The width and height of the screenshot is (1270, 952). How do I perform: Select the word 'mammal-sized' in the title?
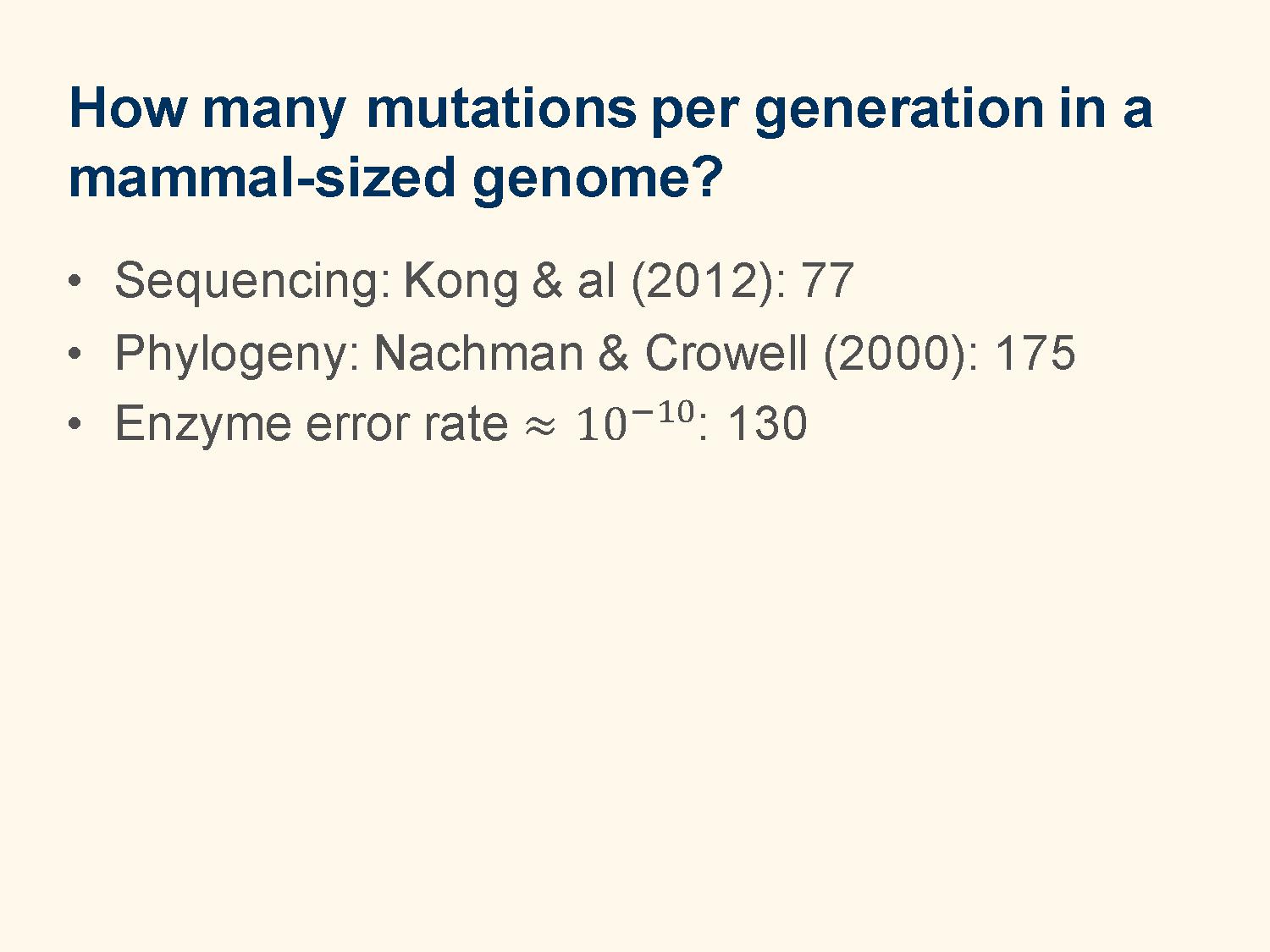pyautogui.click(x=262, y=177)
